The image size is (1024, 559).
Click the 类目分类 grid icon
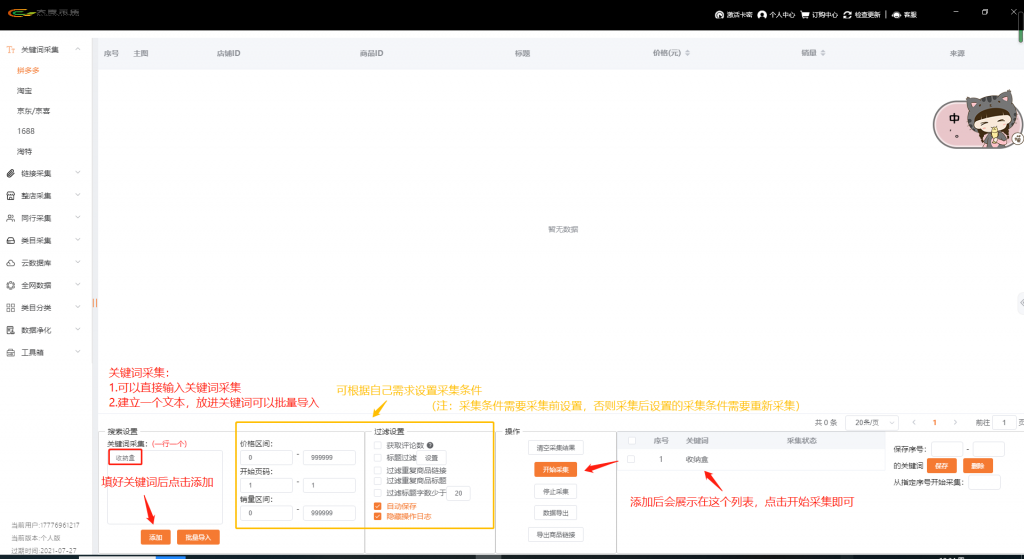point(10,308)
